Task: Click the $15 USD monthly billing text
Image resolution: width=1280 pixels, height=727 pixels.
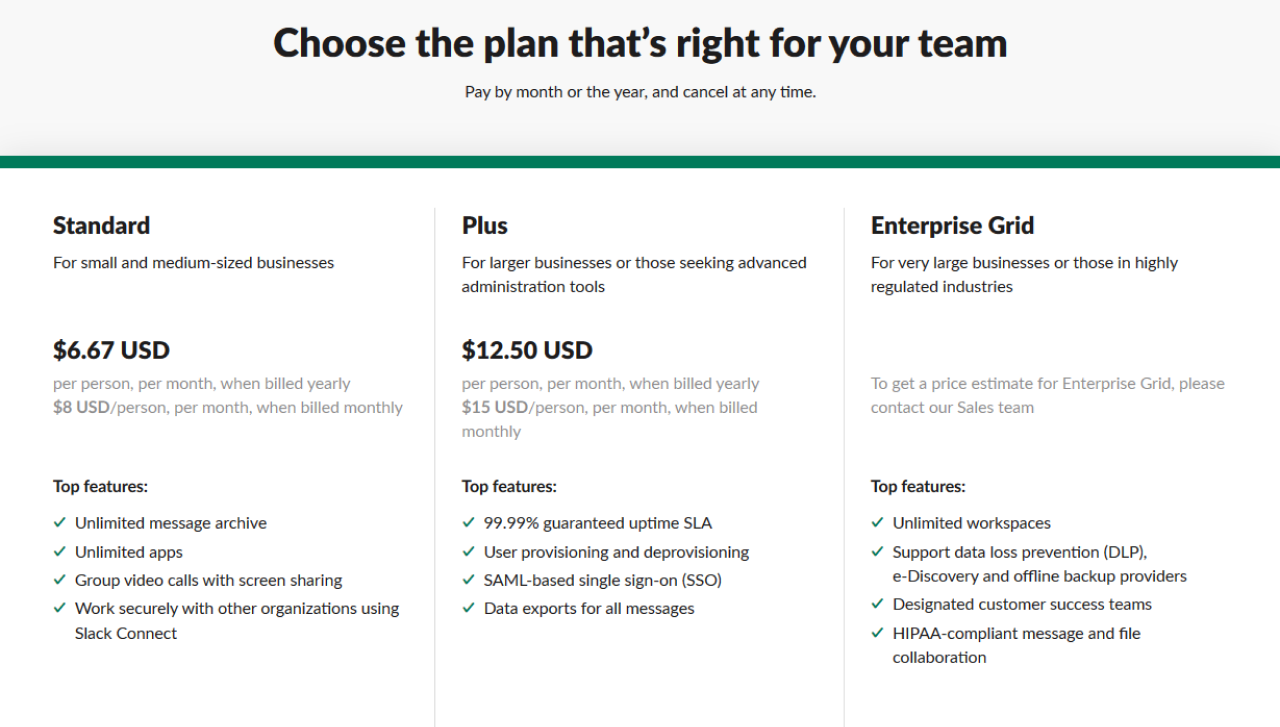Action: click(495, 407)
